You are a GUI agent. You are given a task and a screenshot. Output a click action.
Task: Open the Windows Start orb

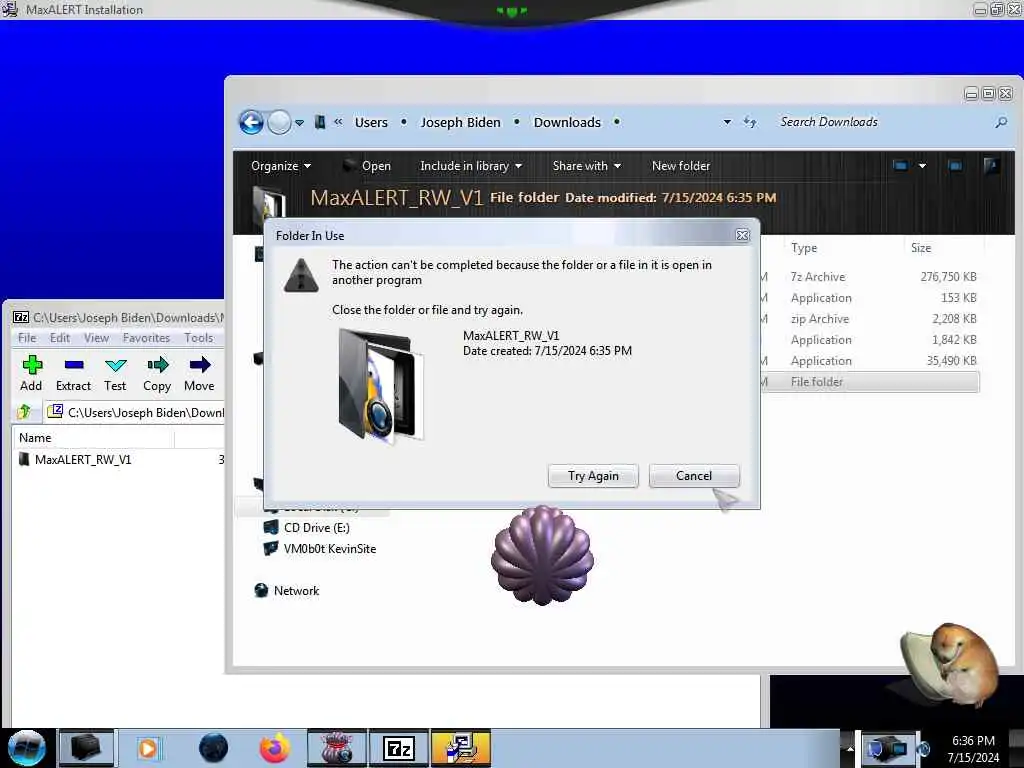[27, 748]
